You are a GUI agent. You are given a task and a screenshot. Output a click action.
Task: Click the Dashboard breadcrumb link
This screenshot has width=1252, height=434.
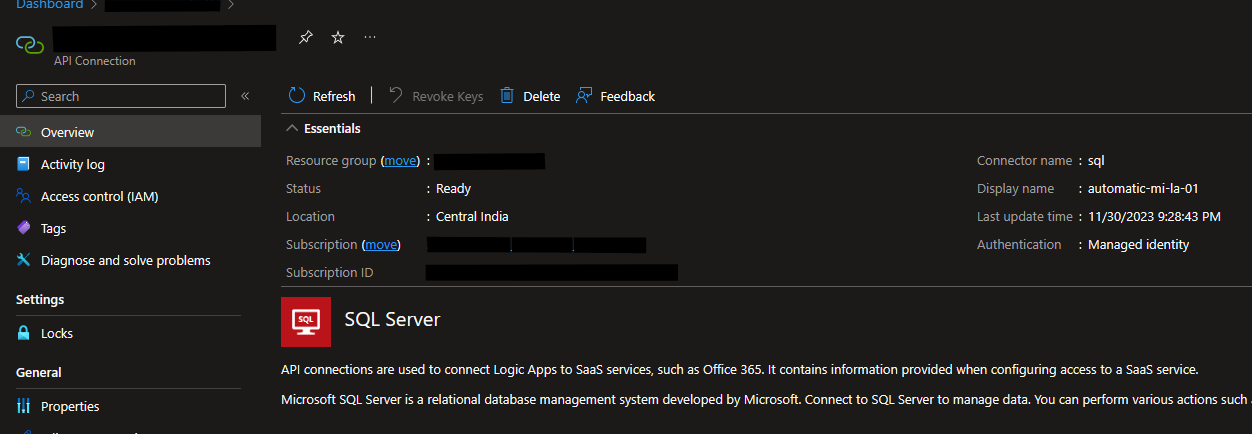tap(49, 5)
